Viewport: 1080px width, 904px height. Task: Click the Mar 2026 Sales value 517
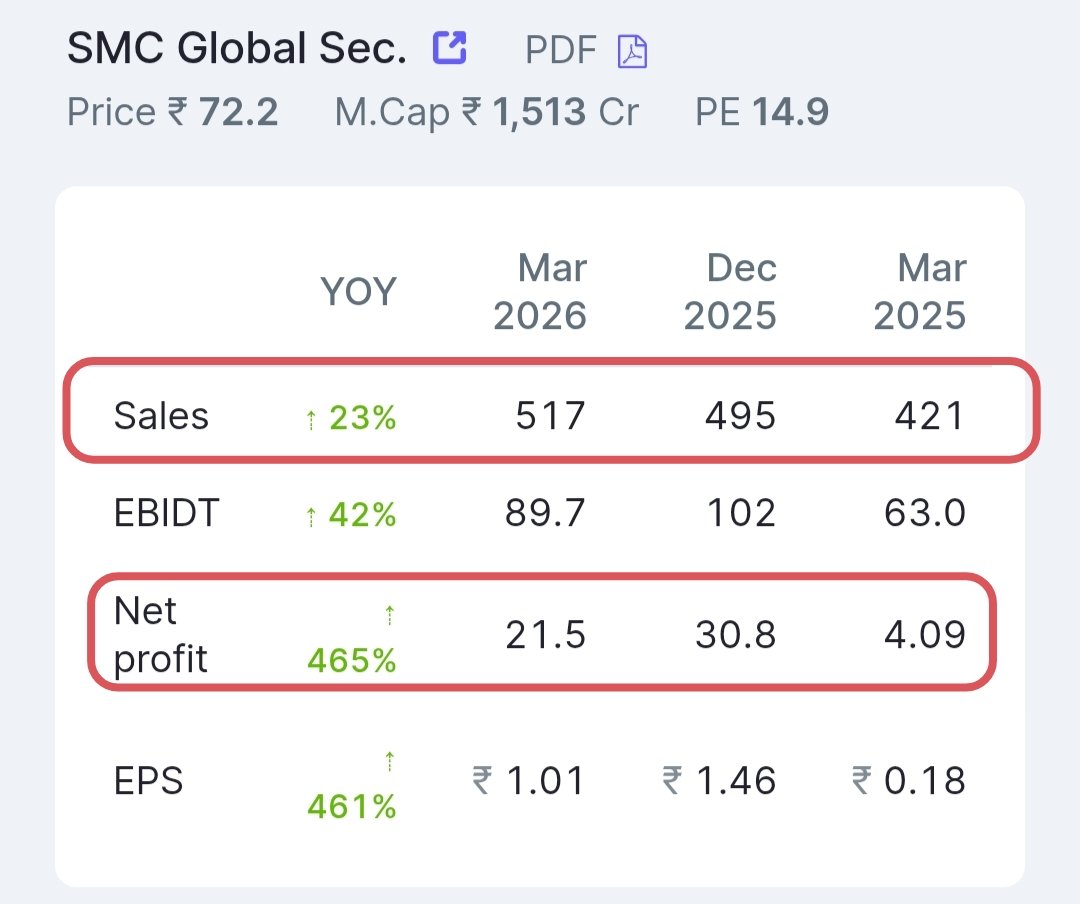(x=550, y=416)
